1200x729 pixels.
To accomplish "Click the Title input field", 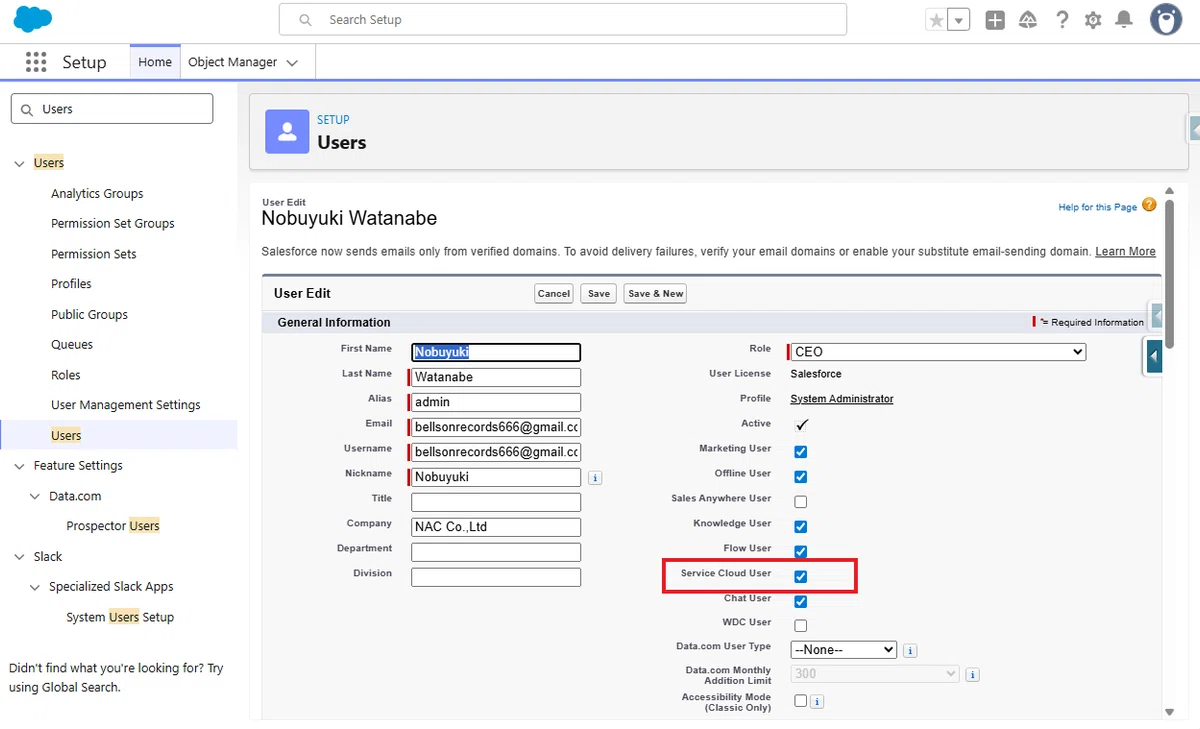I will [496, 502].
